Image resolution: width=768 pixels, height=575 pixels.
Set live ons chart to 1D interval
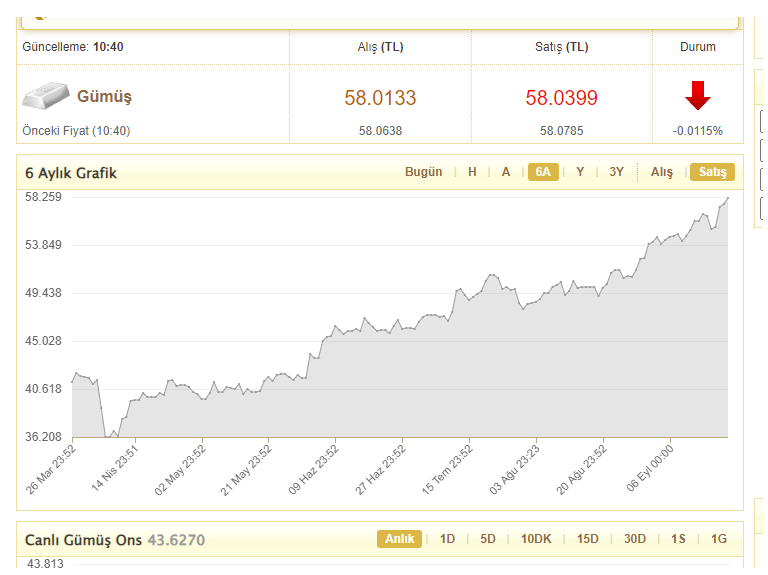447,539
